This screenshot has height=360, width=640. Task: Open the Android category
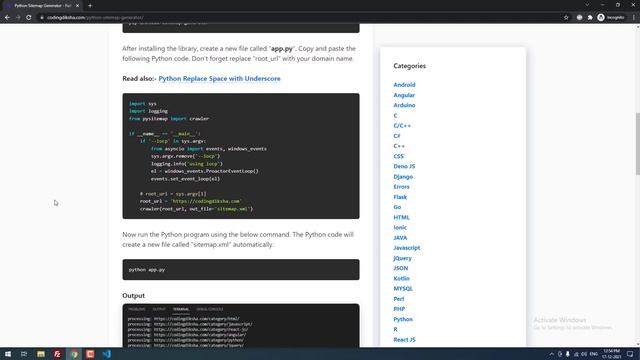point(404,85)
